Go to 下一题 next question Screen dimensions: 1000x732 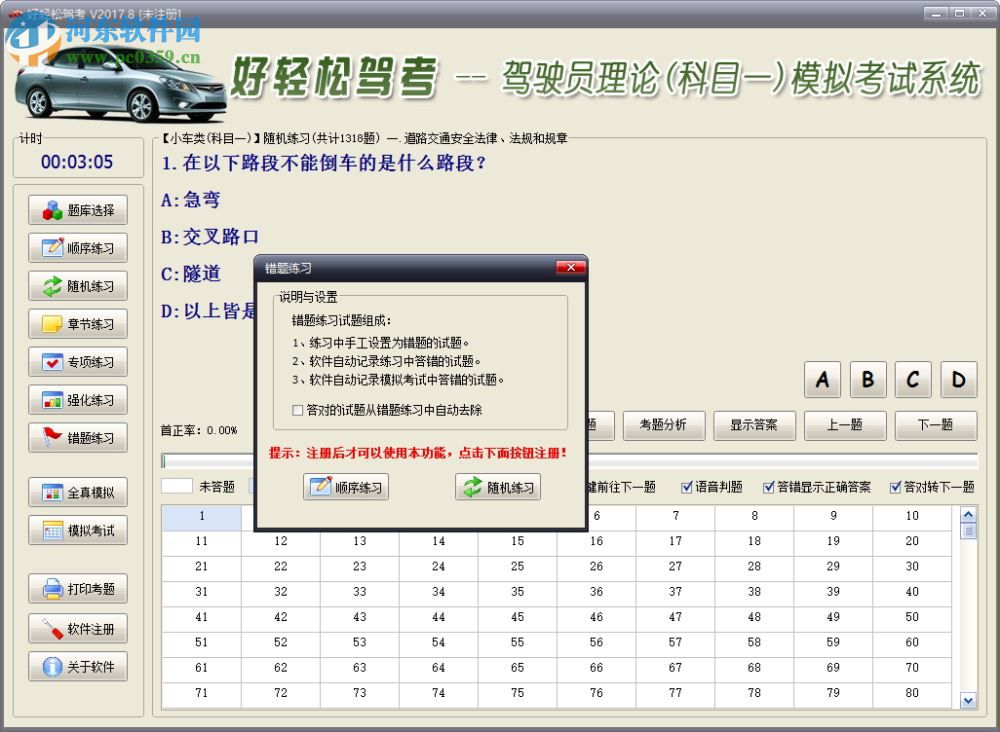pos(935,425)
